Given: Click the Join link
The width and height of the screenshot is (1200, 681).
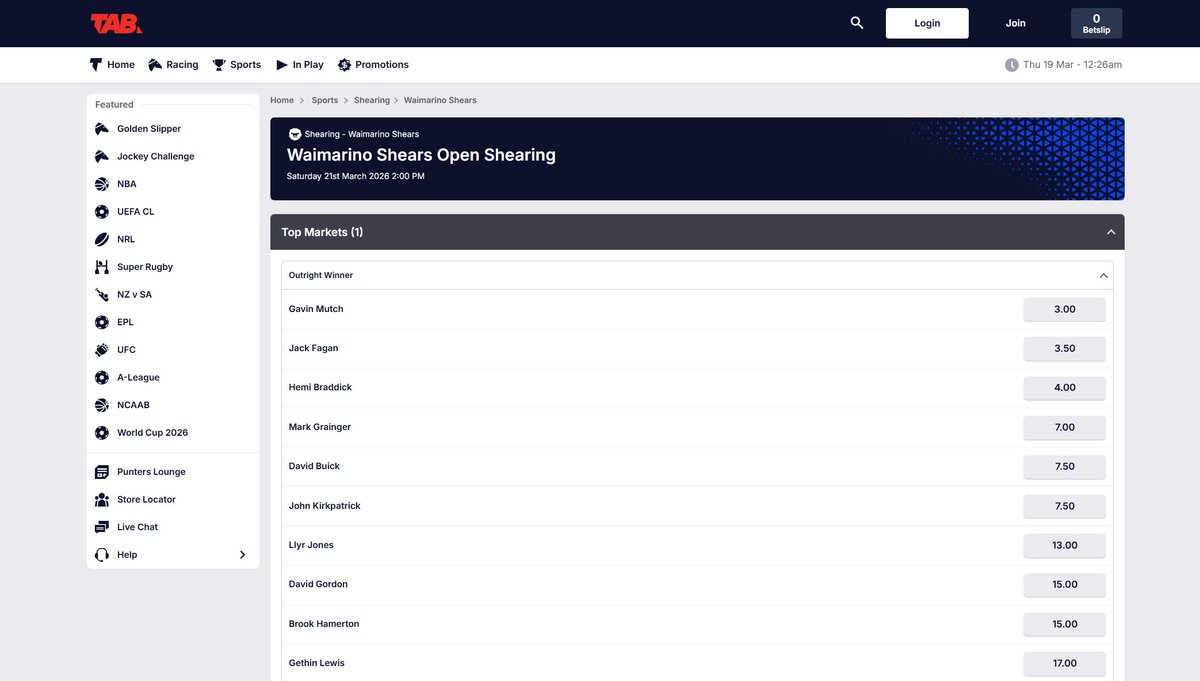Looking at the screenshot, I should (1015, 23).
